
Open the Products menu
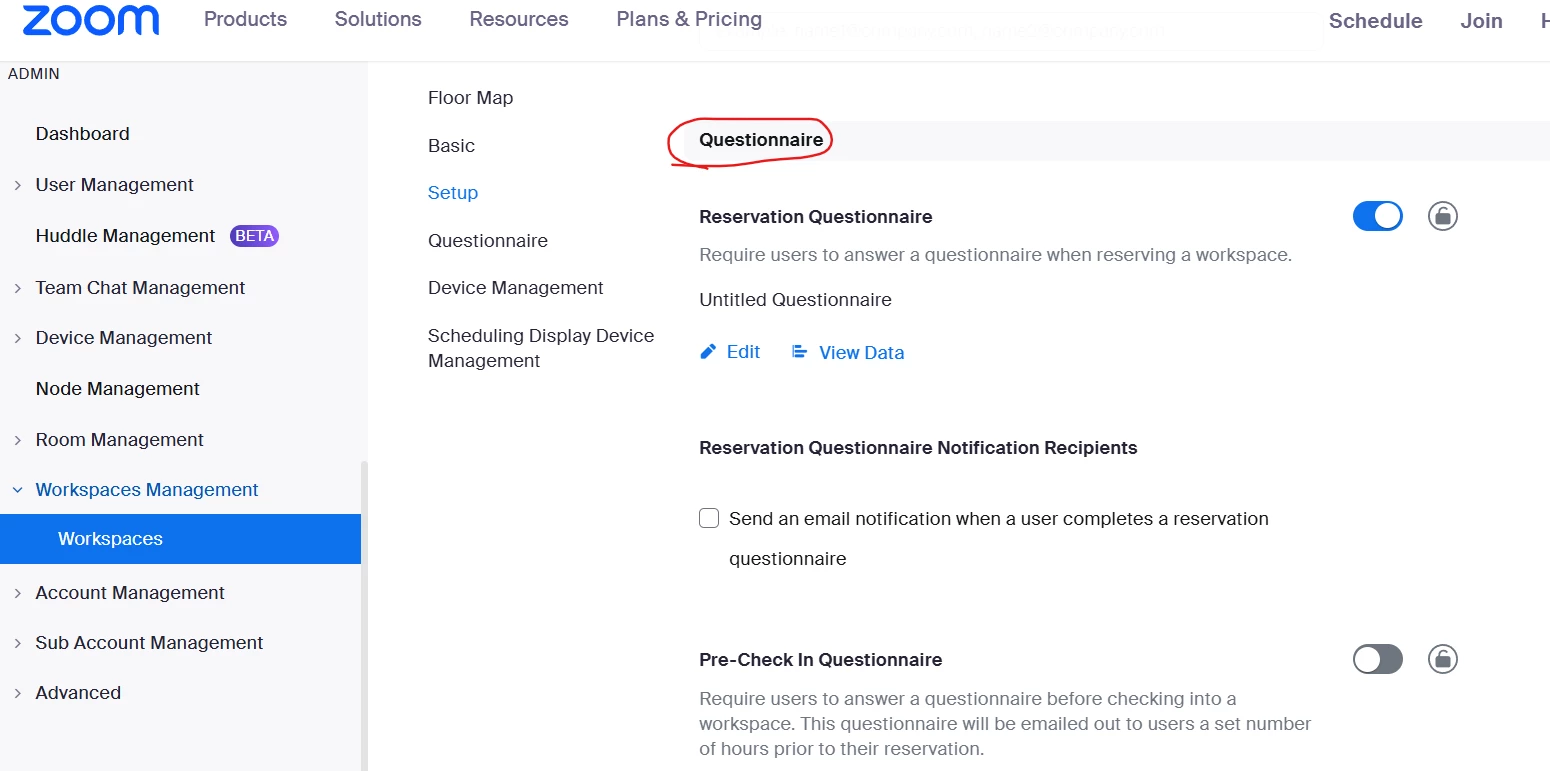coord(245,19)
